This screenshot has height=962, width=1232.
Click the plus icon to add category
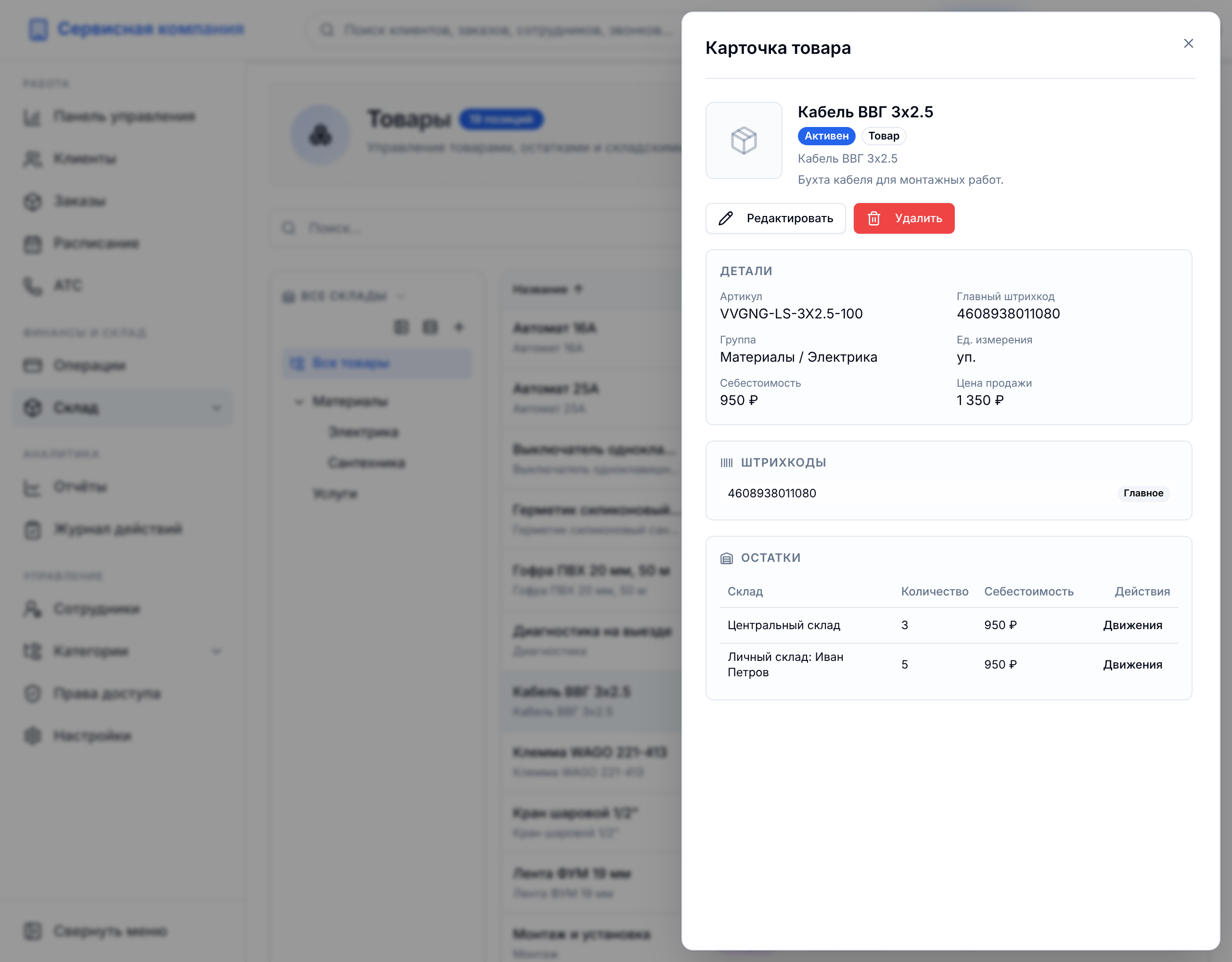459,327
